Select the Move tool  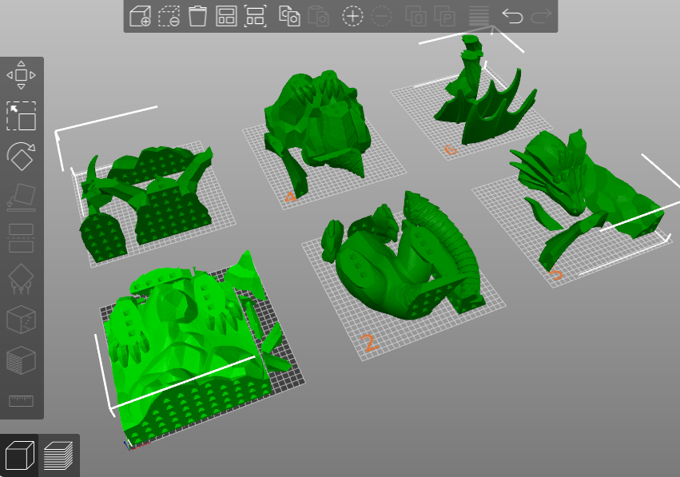click(x=21, y=76)
